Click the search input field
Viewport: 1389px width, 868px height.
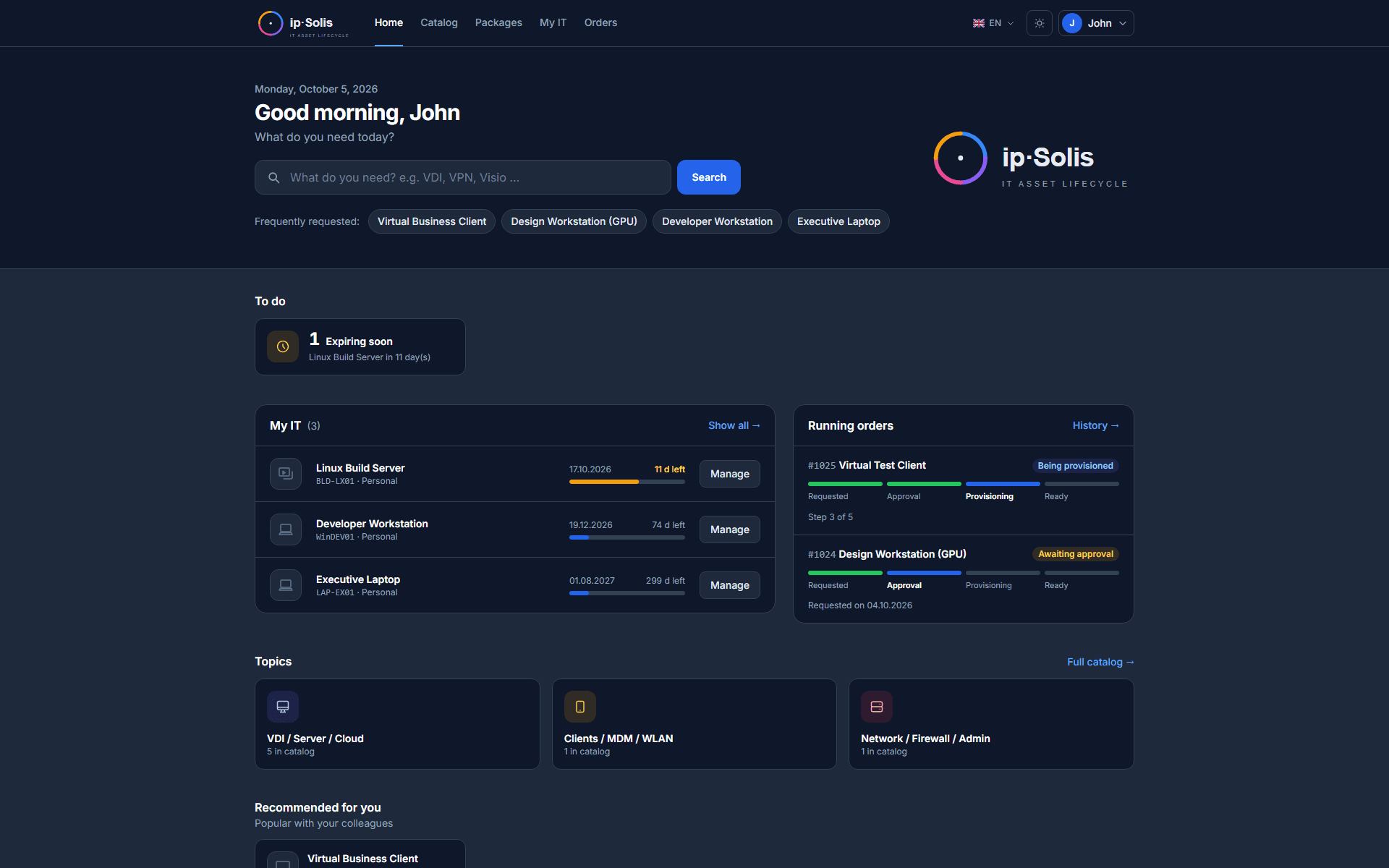(463, 177)
